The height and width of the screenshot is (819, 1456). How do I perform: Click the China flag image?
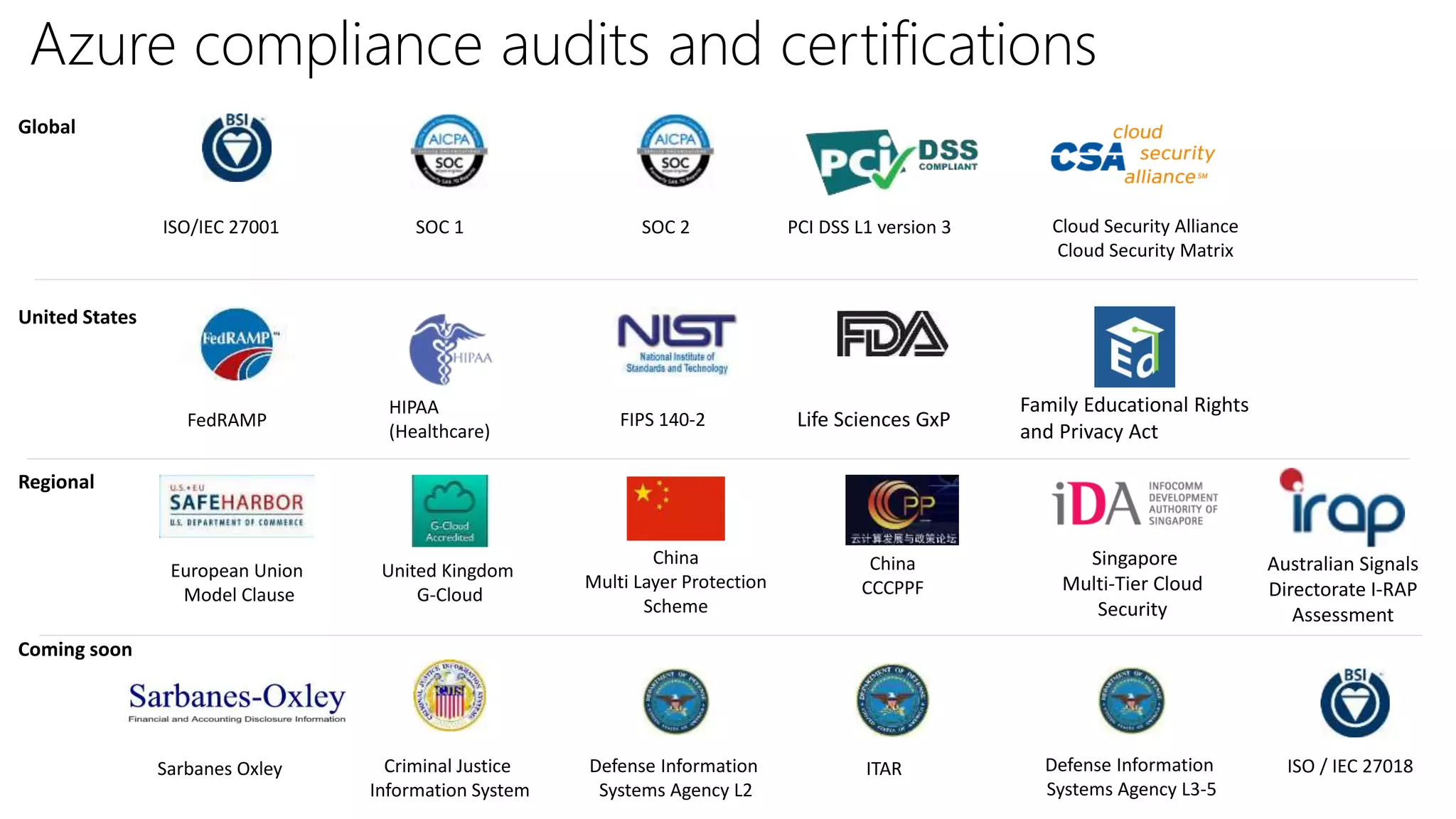pyautogui.click(x=675, y=508)
